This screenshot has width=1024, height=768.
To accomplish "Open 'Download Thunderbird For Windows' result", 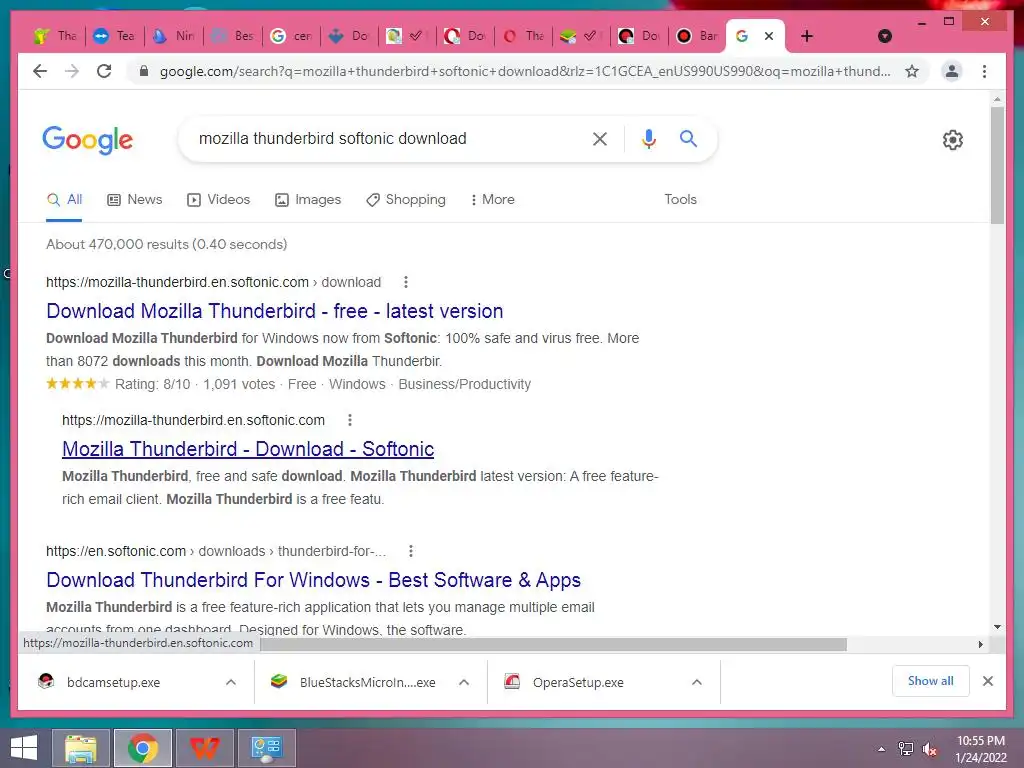I will click(313, 580).
